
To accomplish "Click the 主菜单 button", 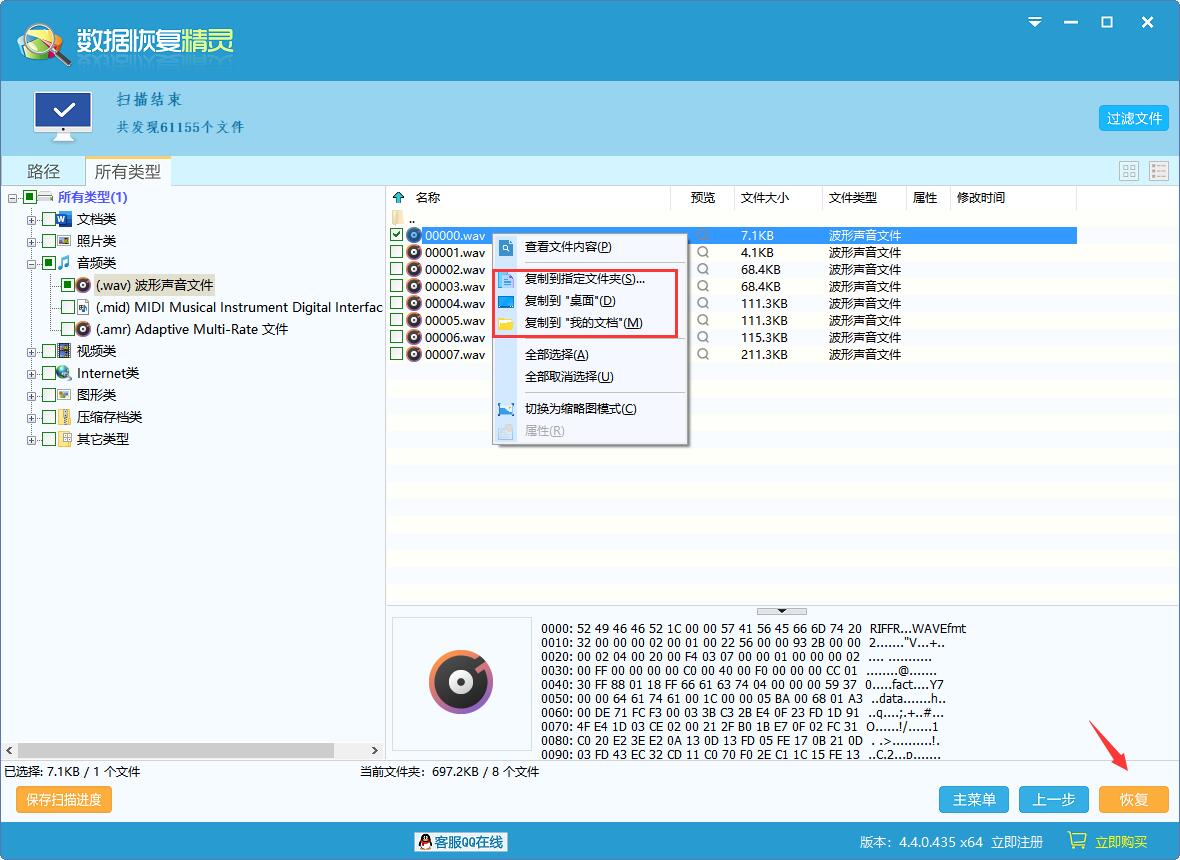I will coord(974,799).
